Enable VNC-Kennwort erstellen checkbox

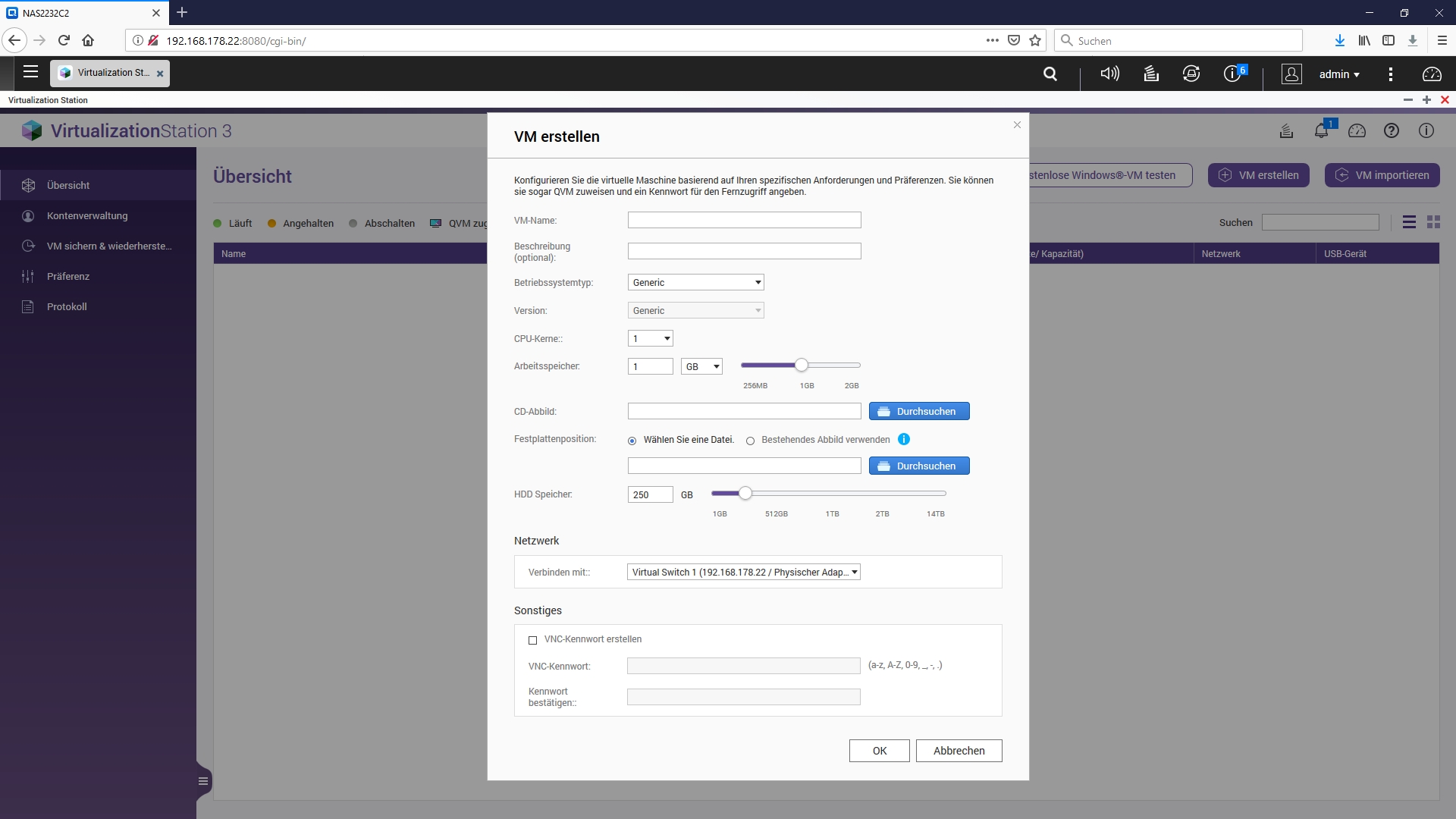(533, 640)
